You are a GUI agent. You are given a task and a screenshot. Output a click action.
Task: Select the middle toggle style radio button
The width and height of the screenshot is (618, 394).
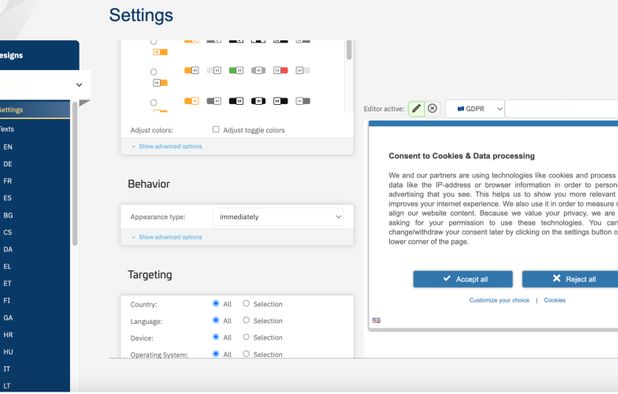pyautogui.click(x=154, y=72)
